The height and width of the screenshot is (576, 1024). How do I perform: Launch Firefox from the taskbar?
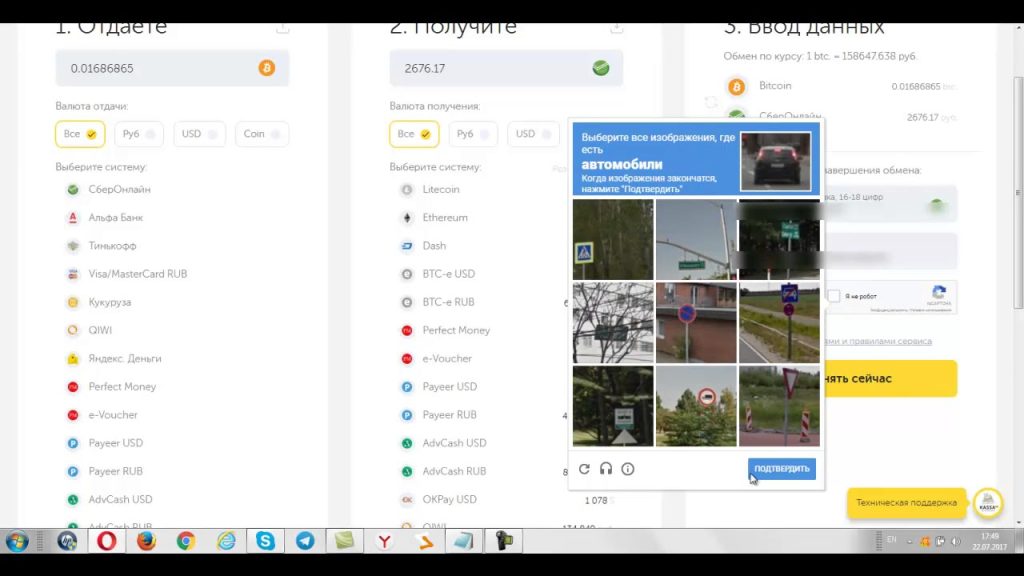point(146,541)
